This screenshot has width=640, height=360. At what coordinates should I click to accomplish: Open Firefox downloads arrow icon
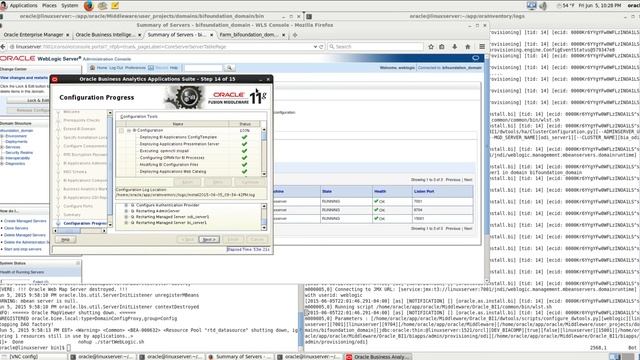(x=455, y=47)
